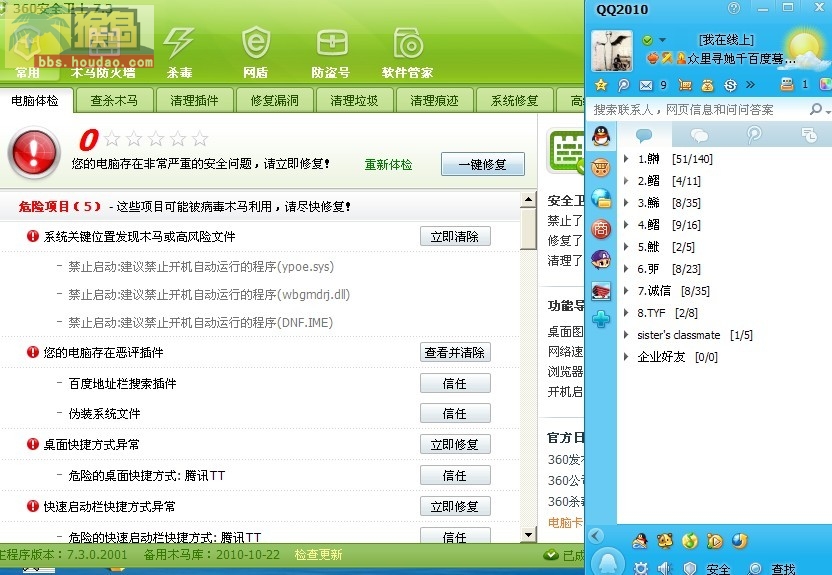Trust the dangerous desktop shortcut 腾讯TT
Image resolution: width=832 pixels, height=575 pixels.
point(455,475)
